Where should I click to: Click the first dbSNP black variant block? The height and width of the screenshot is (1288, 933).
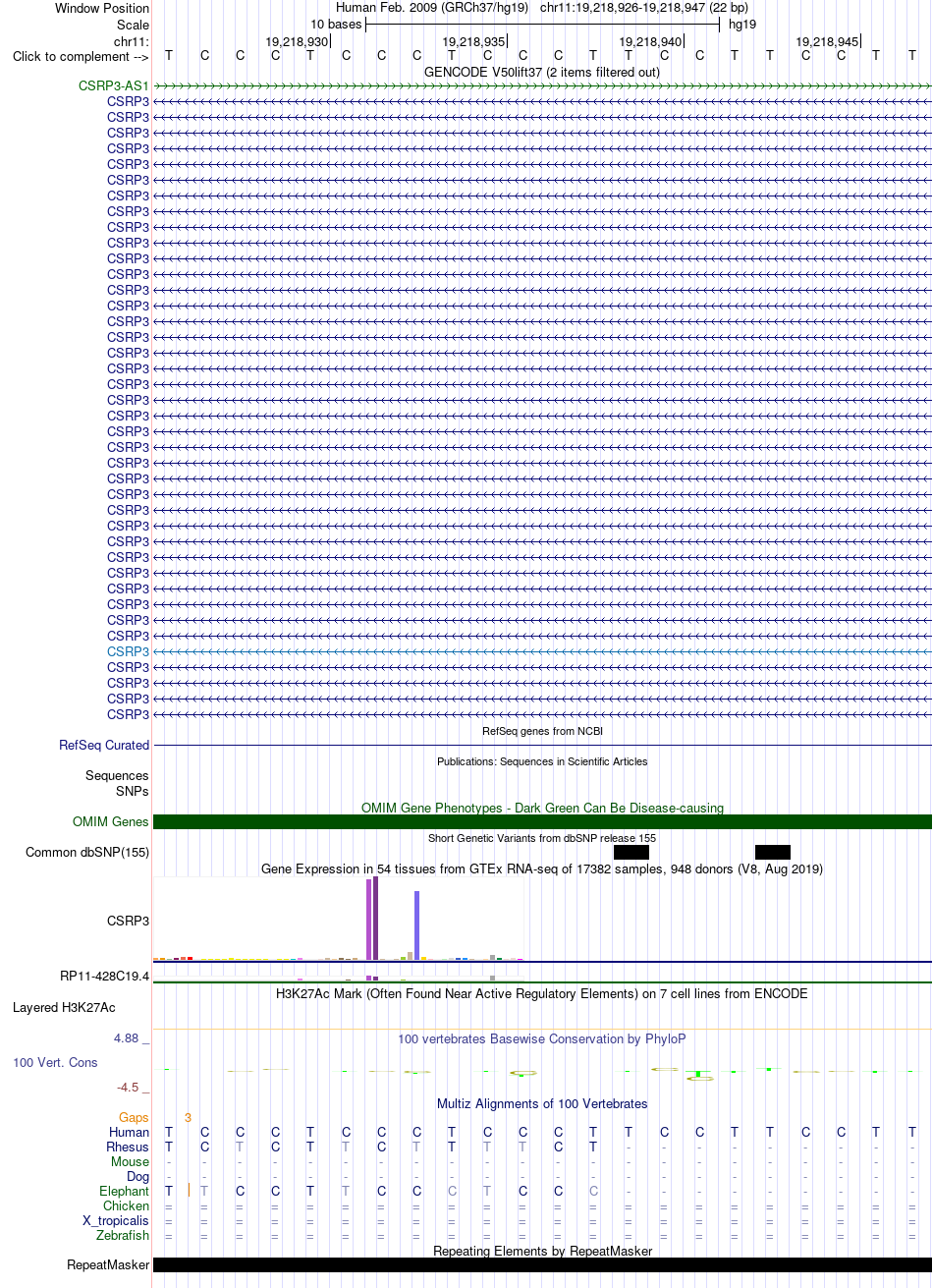tap(631, 852)
